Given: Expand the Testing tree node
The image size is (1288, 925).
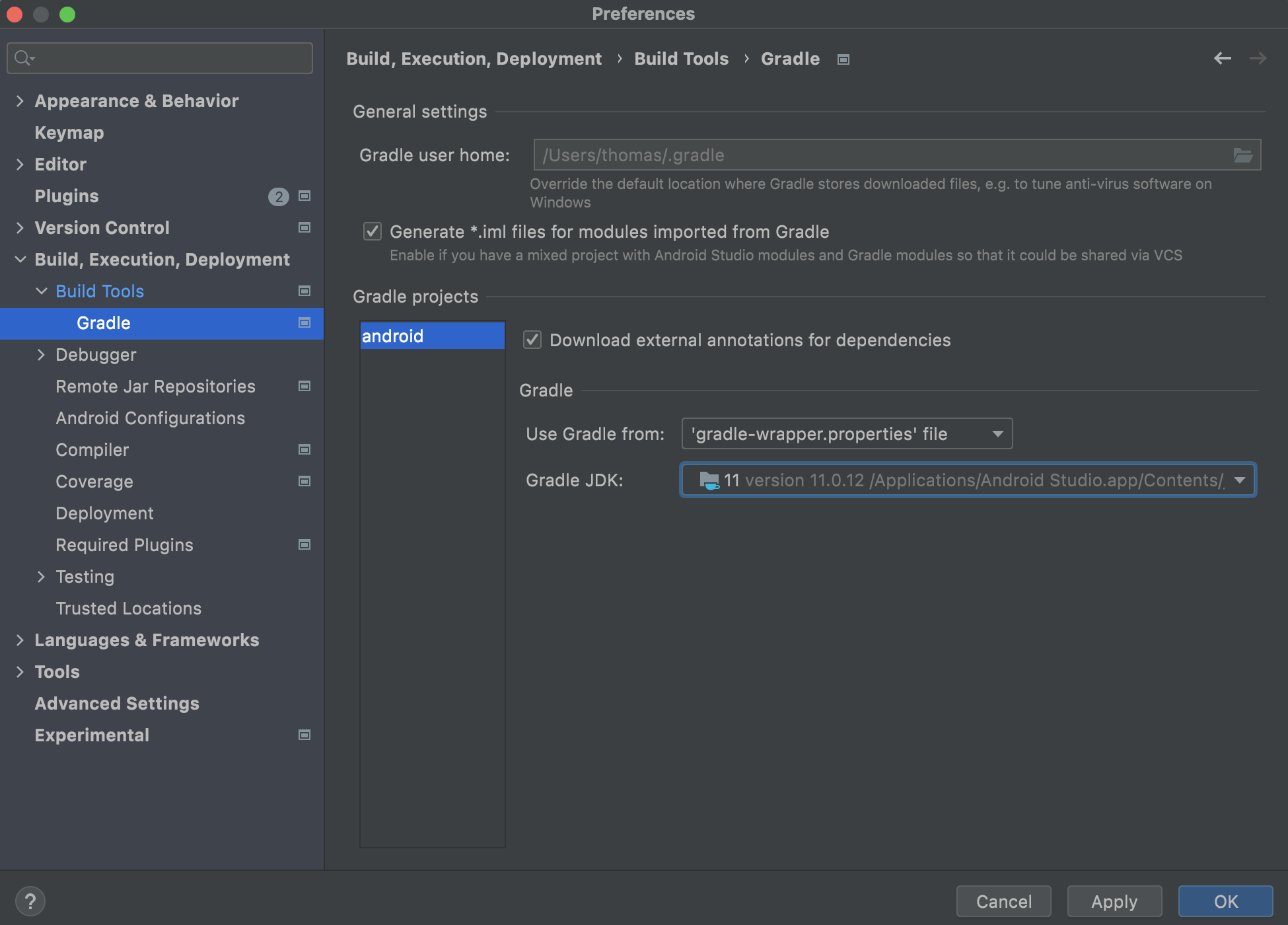Looking at the screenshot, I should pos(42,576).
